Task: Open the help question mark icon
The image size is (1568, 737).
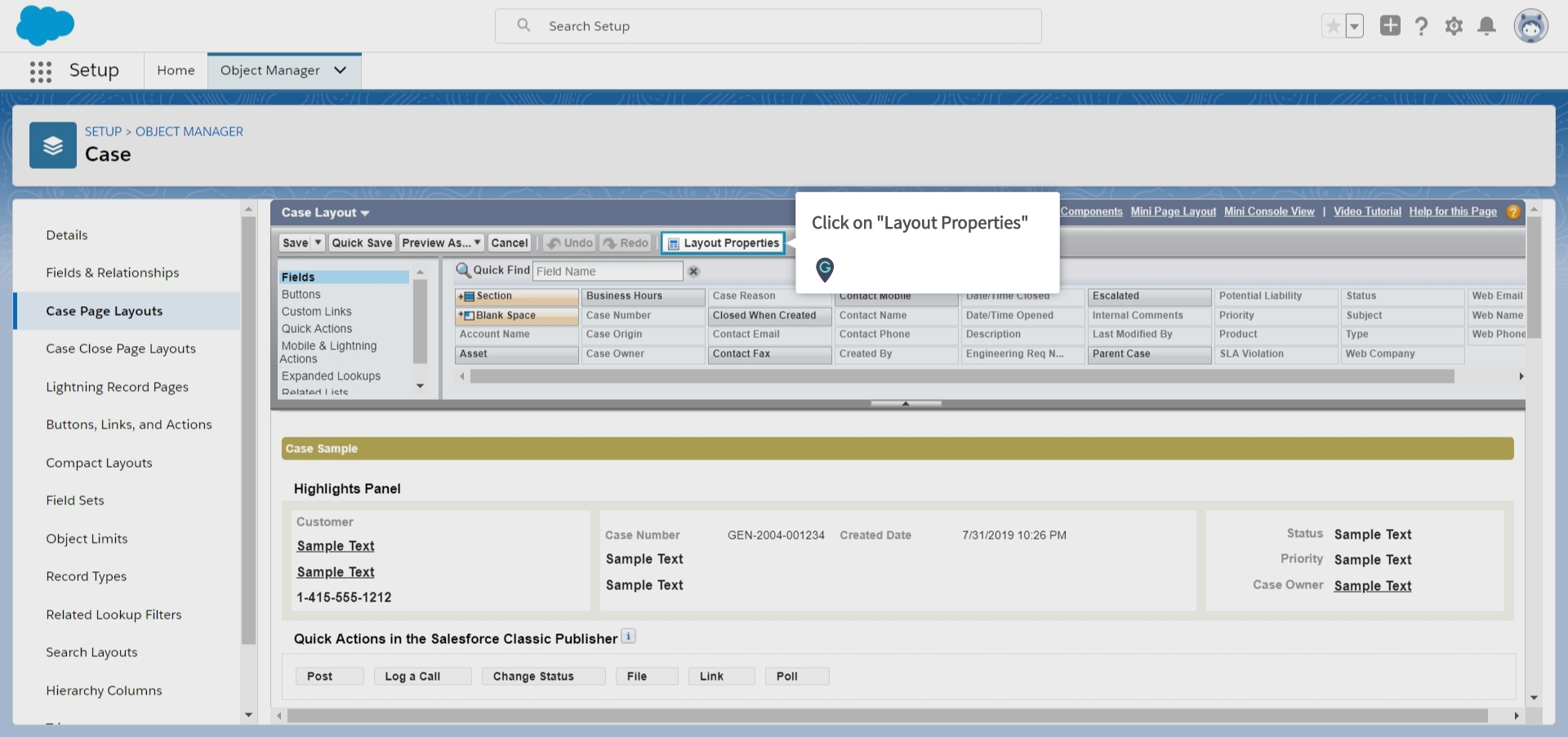Action: 1422,26
